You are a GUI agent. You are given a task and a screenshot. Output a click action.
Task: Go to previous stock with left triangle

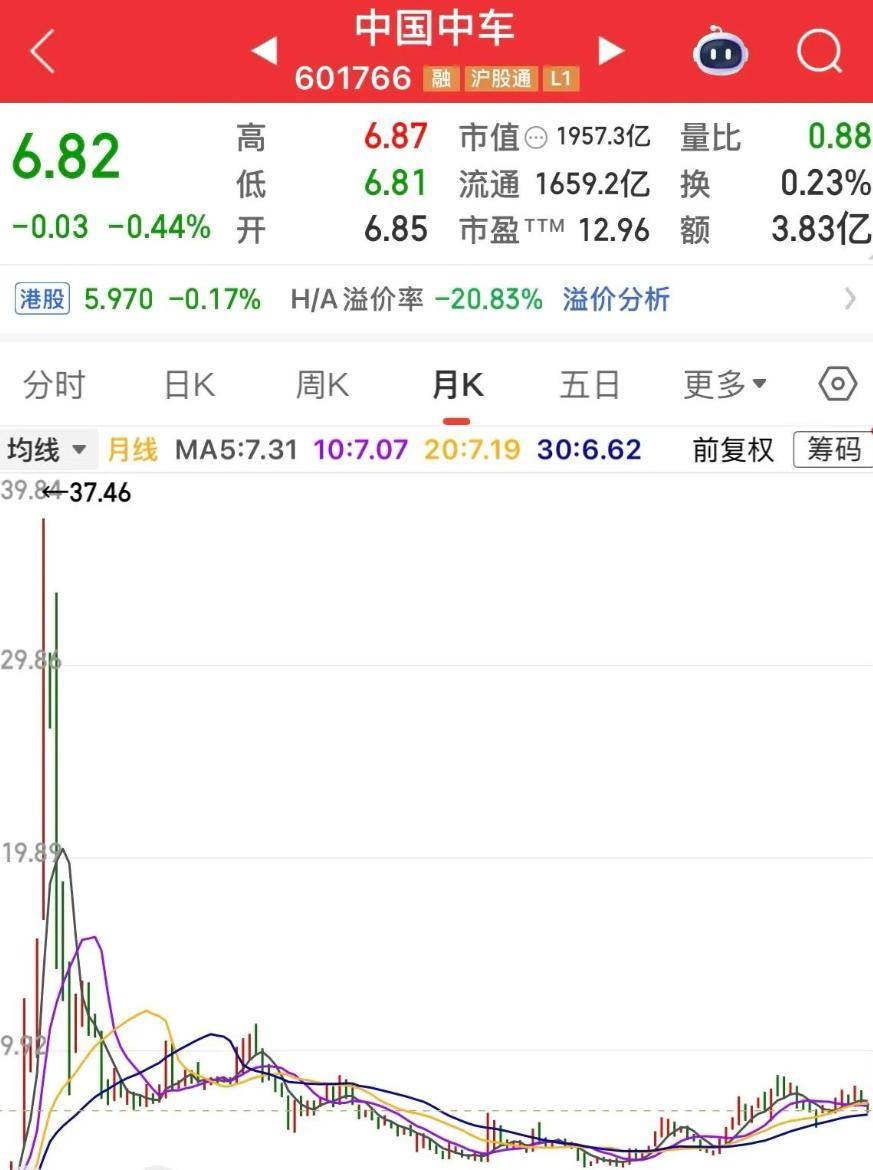coord(264,50)
